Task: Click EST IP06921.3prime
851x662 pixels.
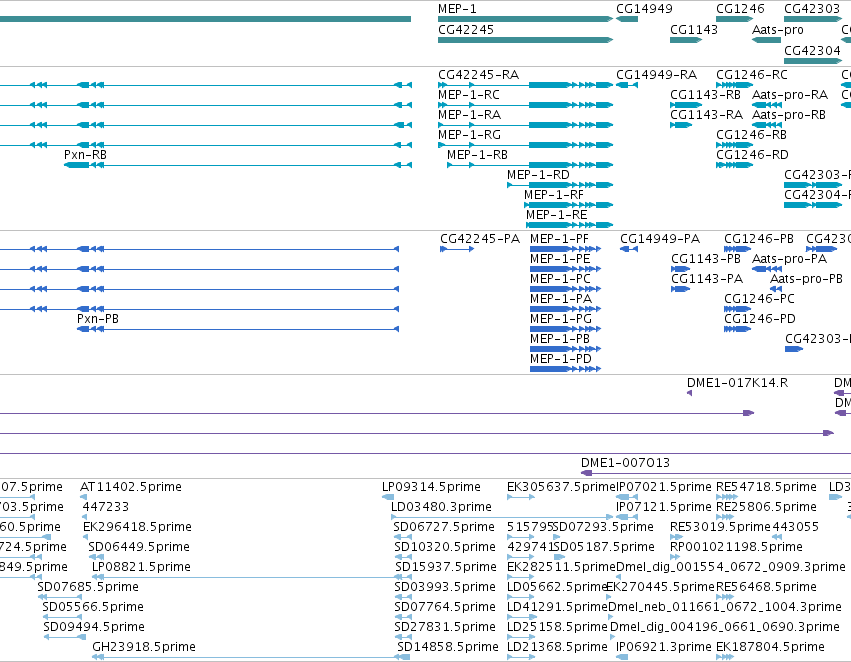Action: pos(663,647)
